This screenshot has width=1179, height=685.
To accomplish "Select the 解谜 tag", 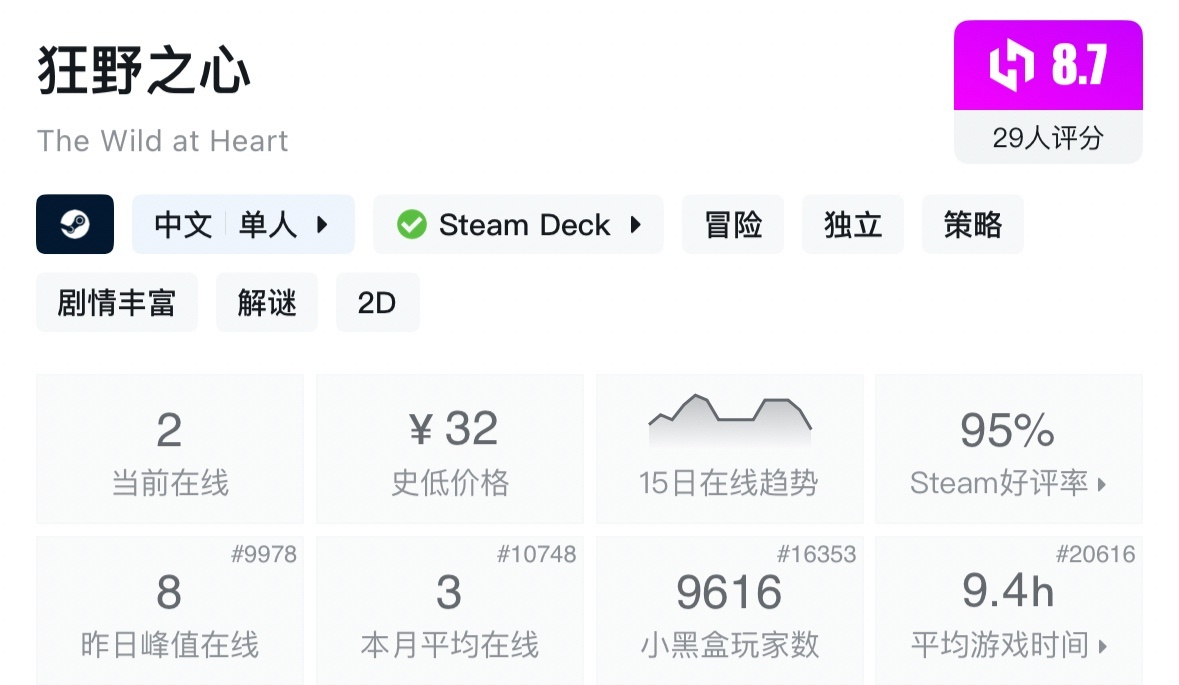I will pos(267,303).
